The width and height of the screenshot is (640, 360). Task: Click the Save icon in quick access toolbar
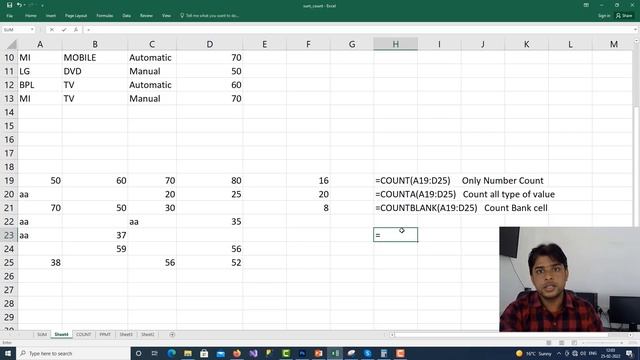point(9,5)
